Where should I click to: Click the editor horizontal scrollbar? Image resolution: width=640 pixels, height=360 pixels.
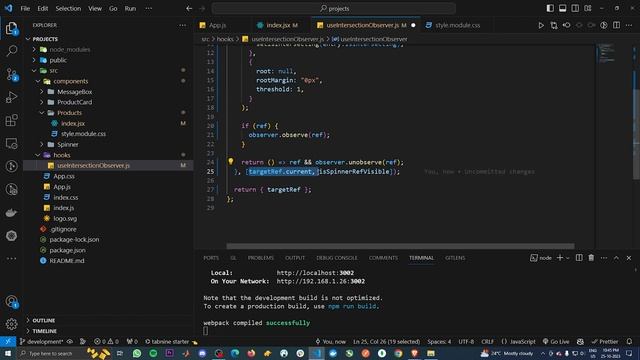[x=400, y=246]
